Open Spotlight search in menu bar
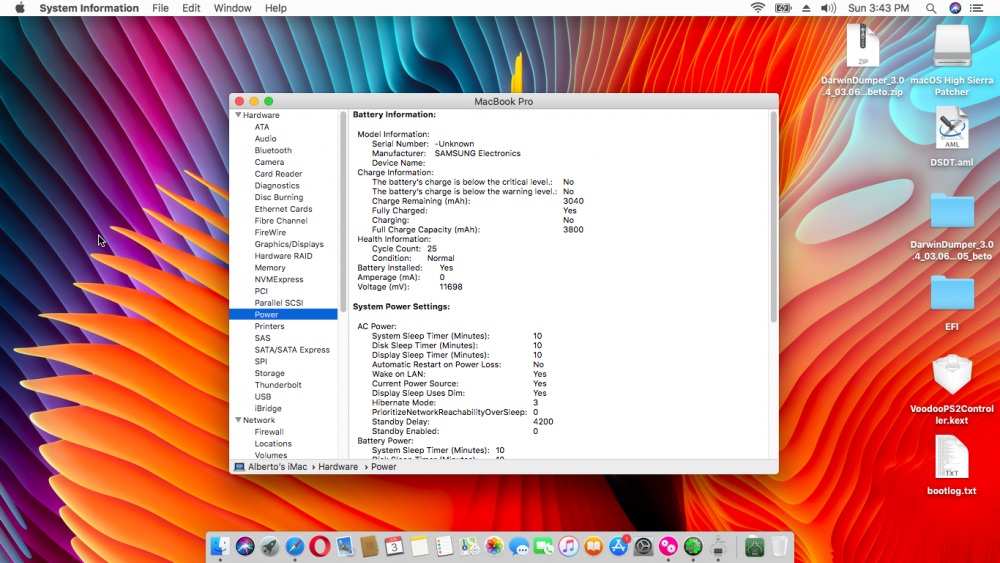Screen dimensions: 1000x563 pyautogui.click(x=930, y=8)
